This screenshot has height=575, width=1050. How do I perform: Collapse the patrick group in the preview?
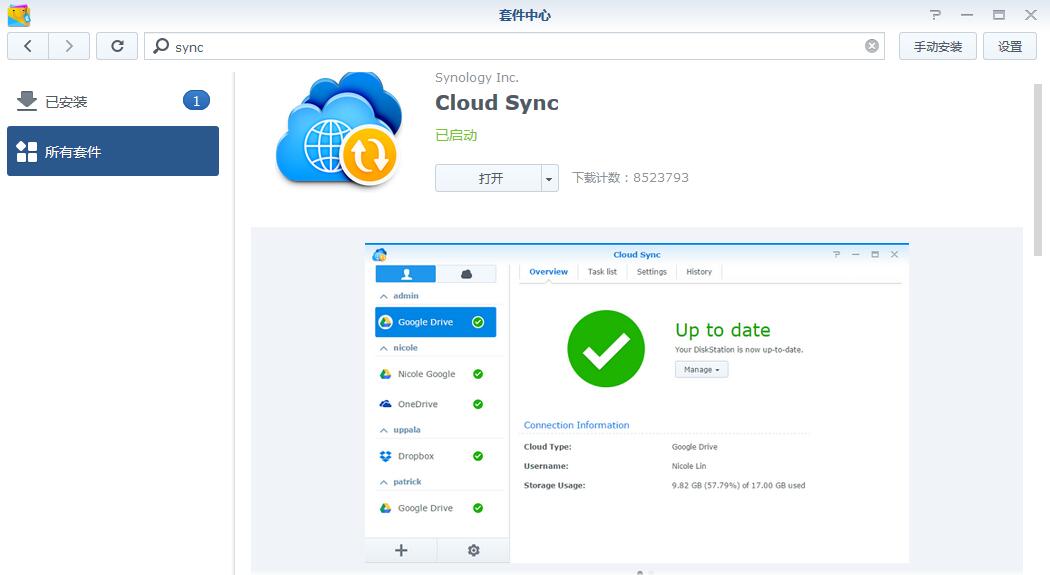(x=384, y=482)
